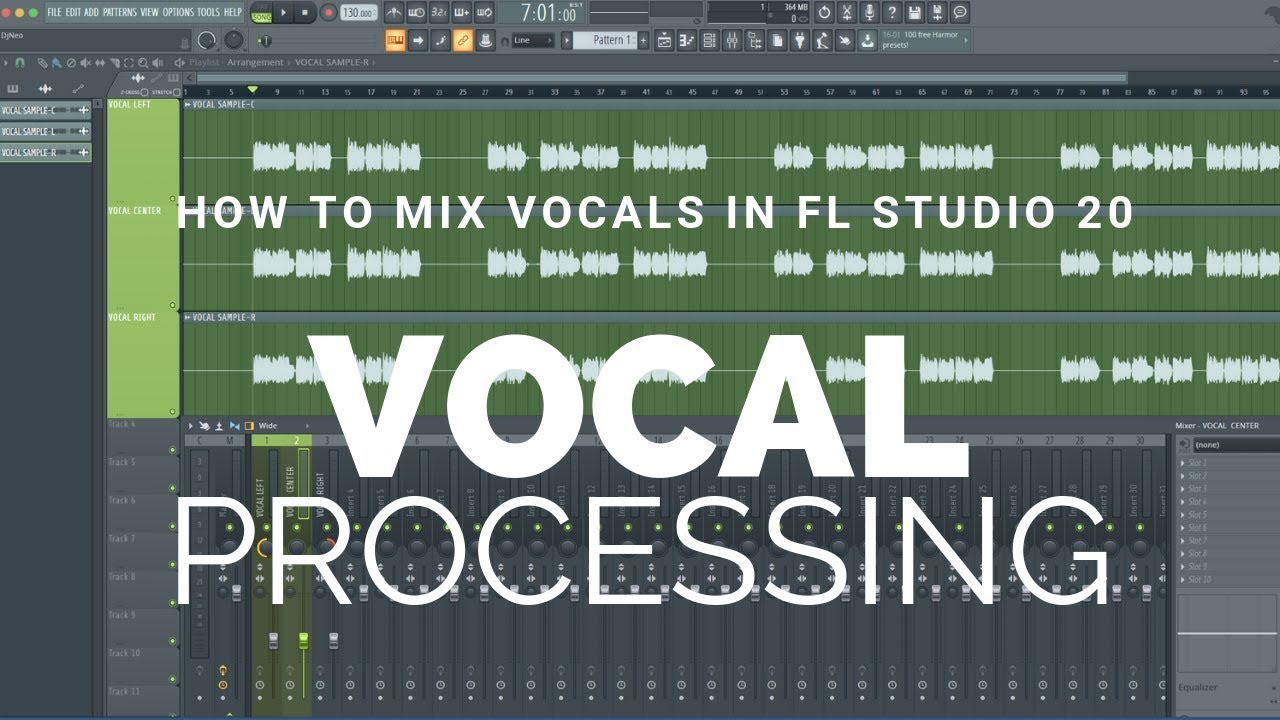Toggle blend recording overdub icon
Image resolution: width=1280 pixels, height=720 pixels.
(x=461, y=13)
